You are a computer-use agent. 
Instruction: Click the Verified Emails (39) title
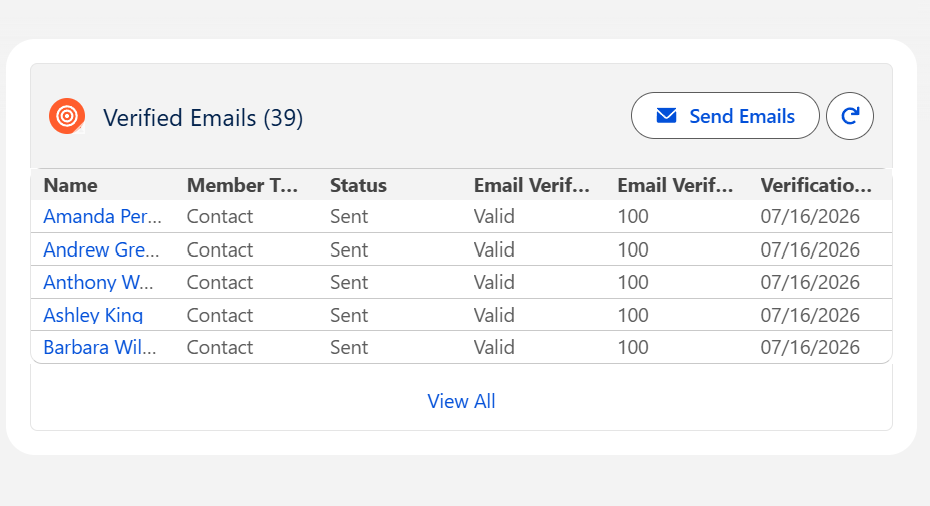click(x=203, y=117)
